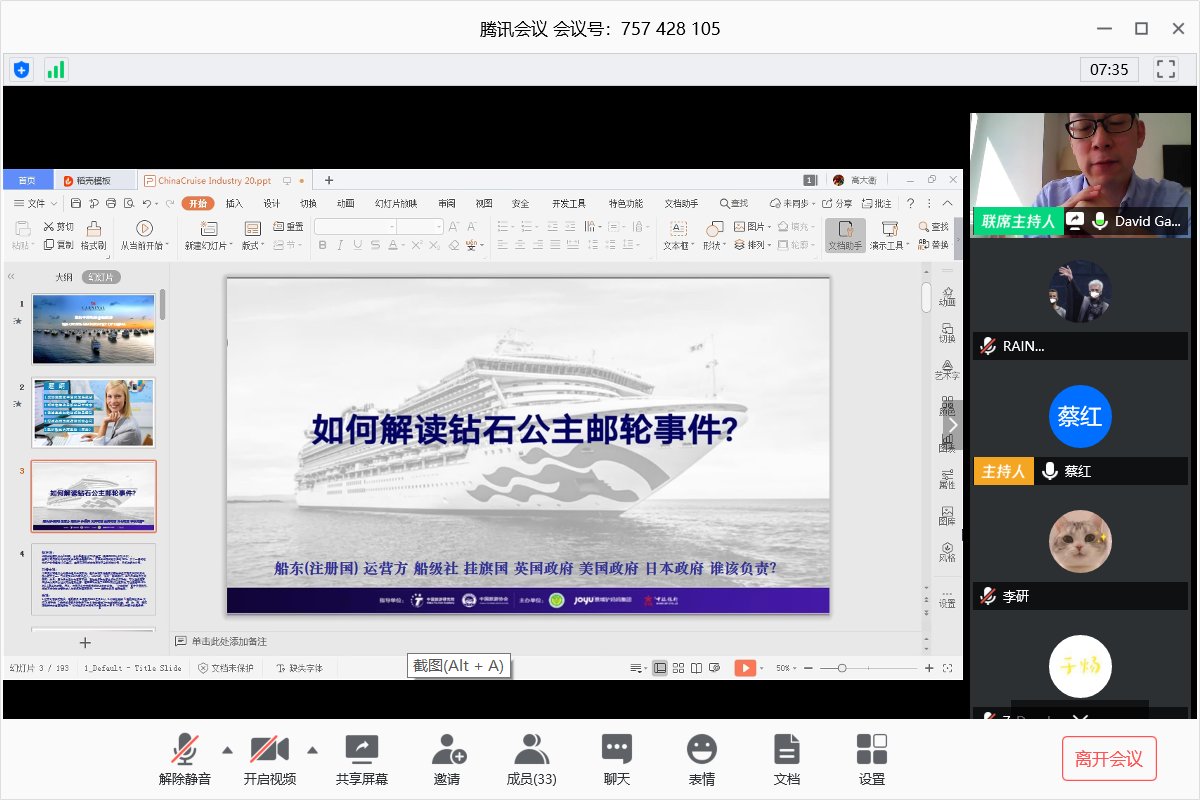Open the 设计 ribbon tab
This screenshot has height=800, width=1200.
click(x=271, y=203)
